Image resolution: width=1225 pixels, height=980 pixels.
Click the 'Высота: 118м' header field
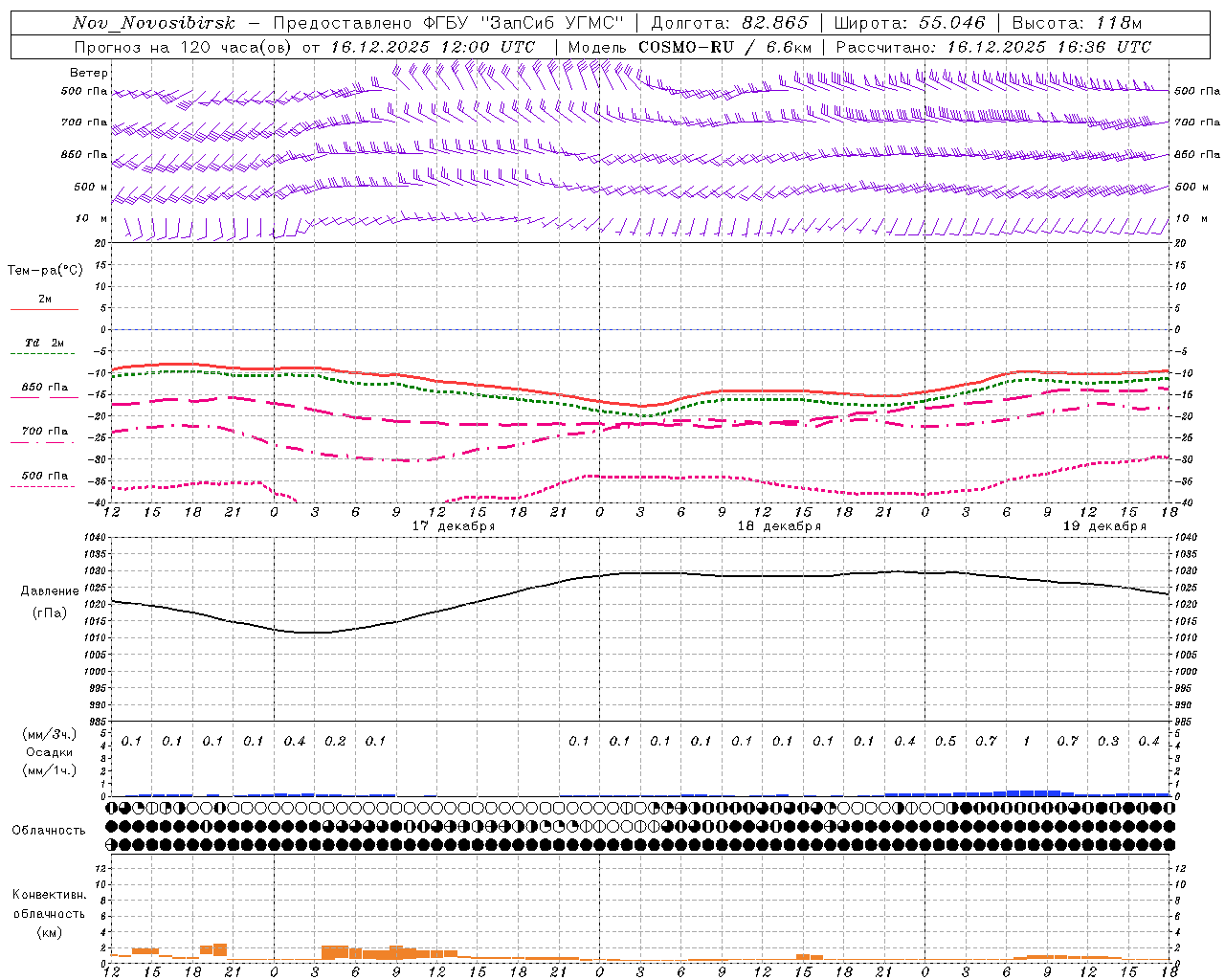pos(1077,23)
